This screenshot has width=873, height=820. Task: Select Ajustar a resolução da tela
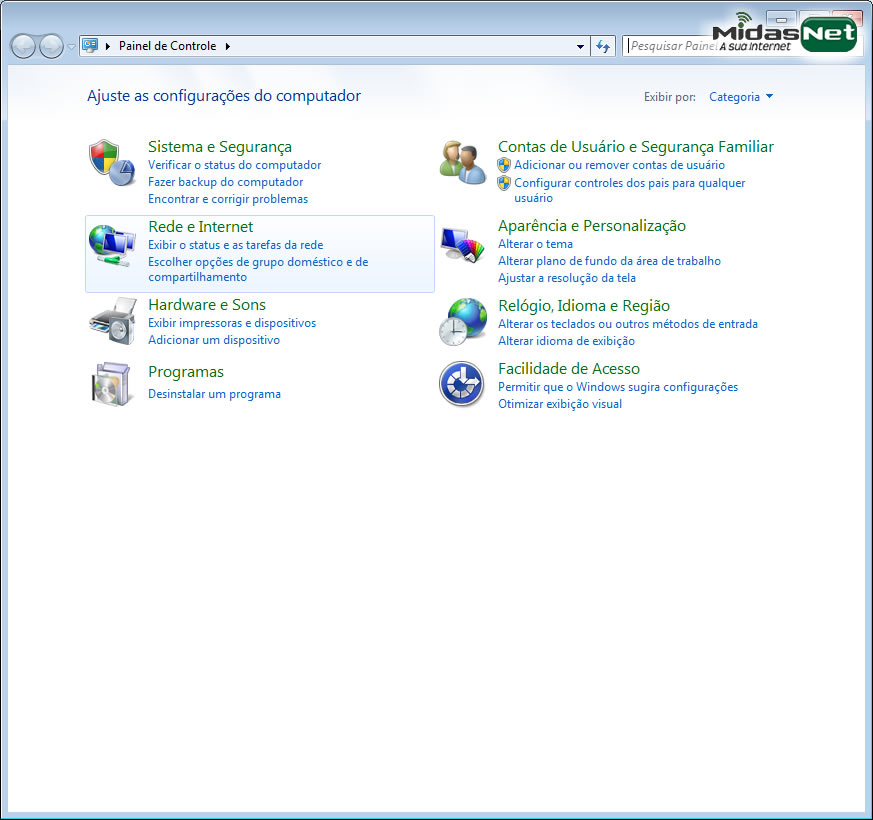566,278
